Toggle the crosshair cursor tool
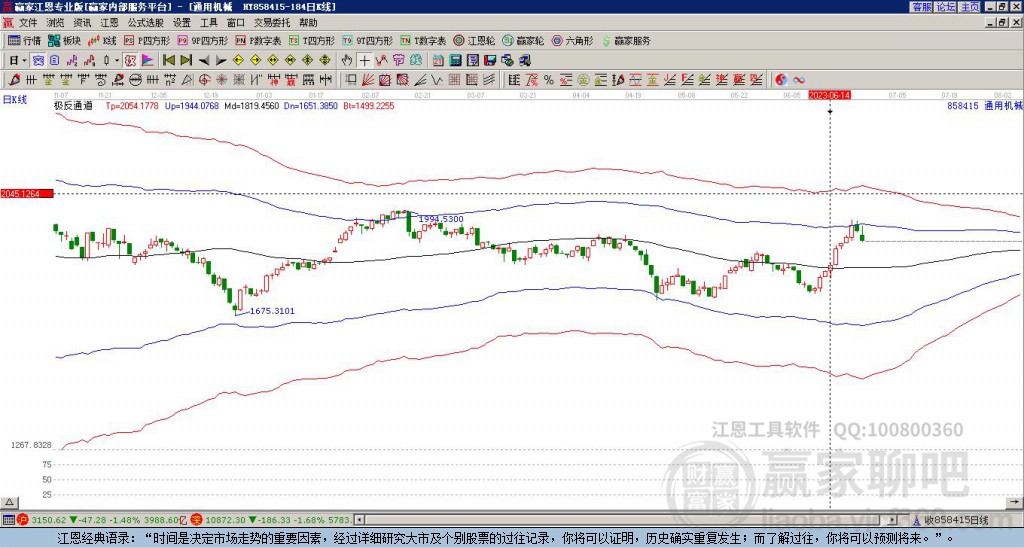1024x548 pixels. [364, 61]
